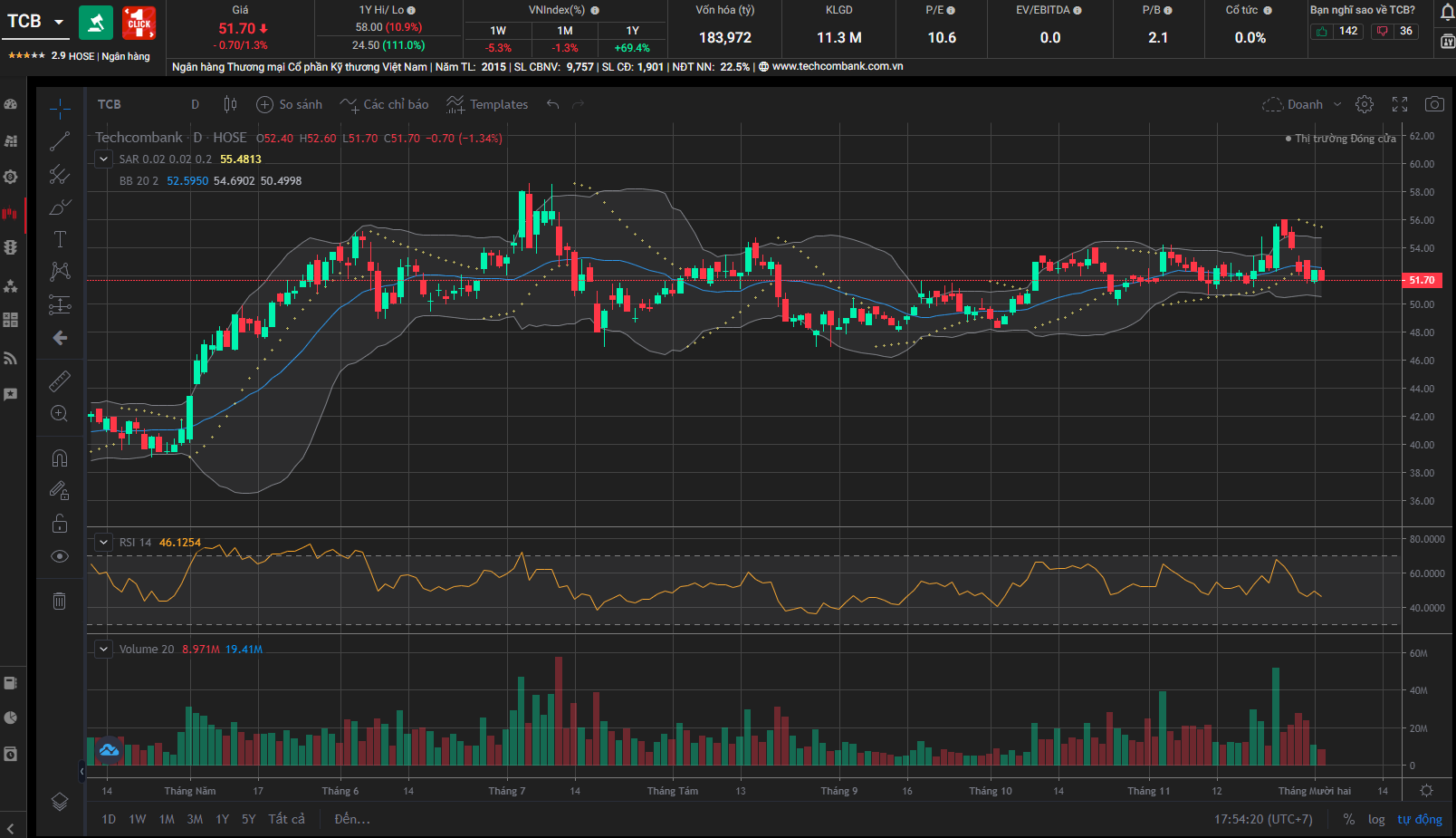
Task: Open the candlestick chart sidebar section
Action: coord(11,214)
